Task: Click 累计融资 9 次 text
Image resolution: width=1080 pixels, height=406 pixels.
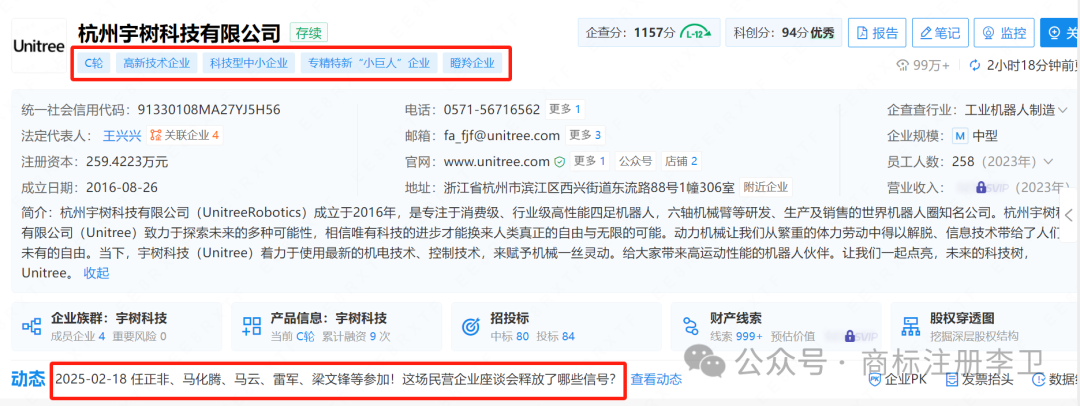Action: click(x=356, y=336)
